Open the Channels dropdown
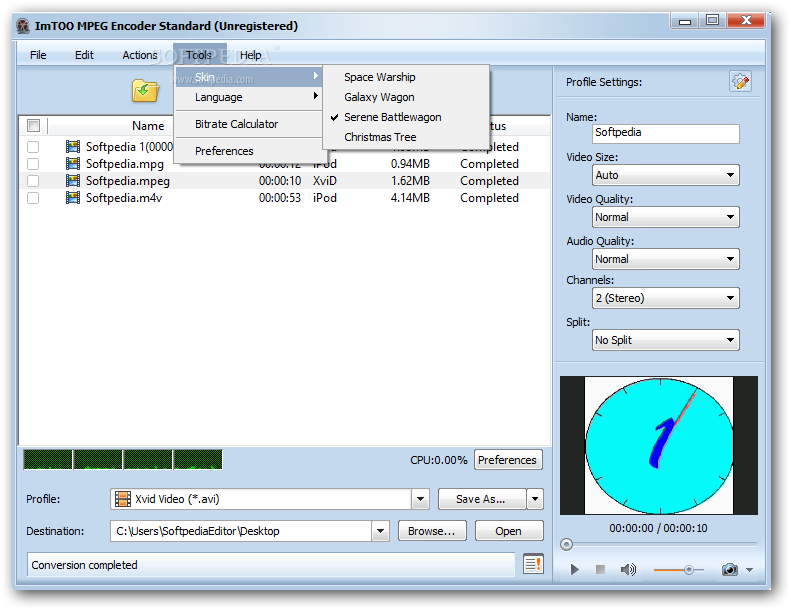The image size is (791, 610). click(x=665, y=298)
